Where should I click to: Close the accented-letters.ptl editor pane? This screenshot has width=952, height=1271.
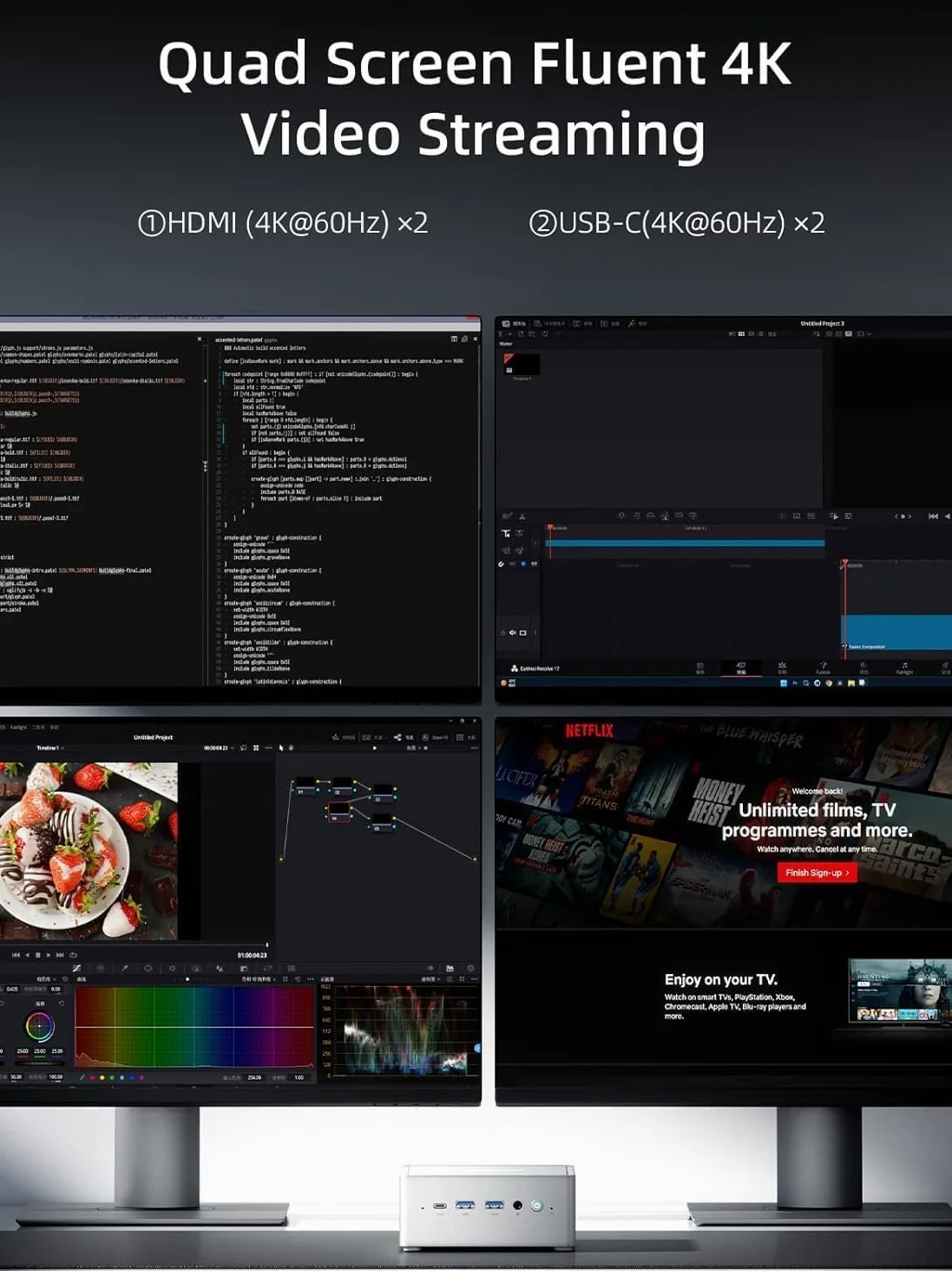pyautogui.click(x=475, y=339)
